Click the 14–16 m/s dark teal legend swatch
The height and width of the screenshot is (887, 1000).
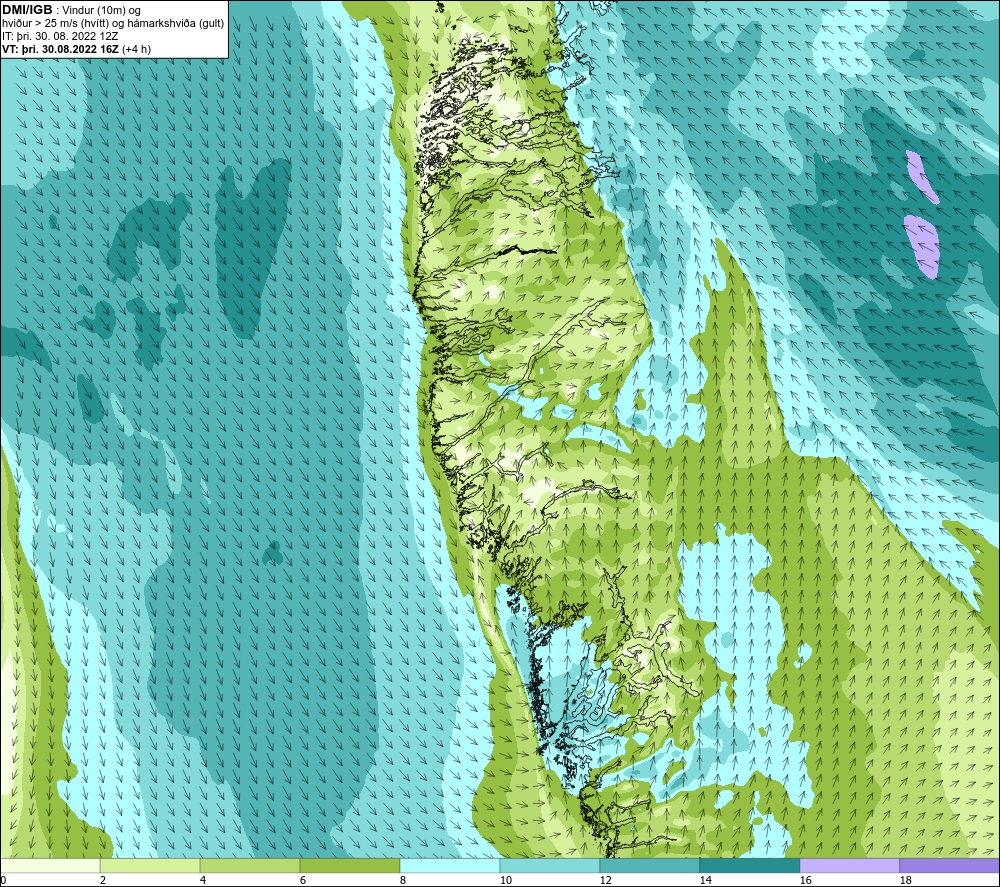750,865
